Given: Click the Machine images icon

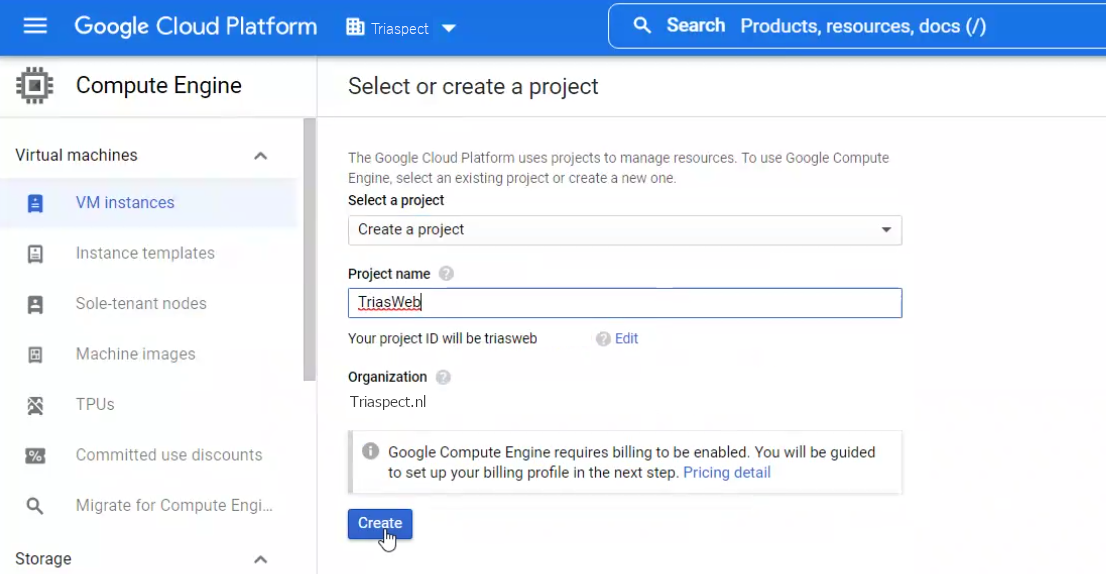Looking at the screenshot, I should 35,354.
